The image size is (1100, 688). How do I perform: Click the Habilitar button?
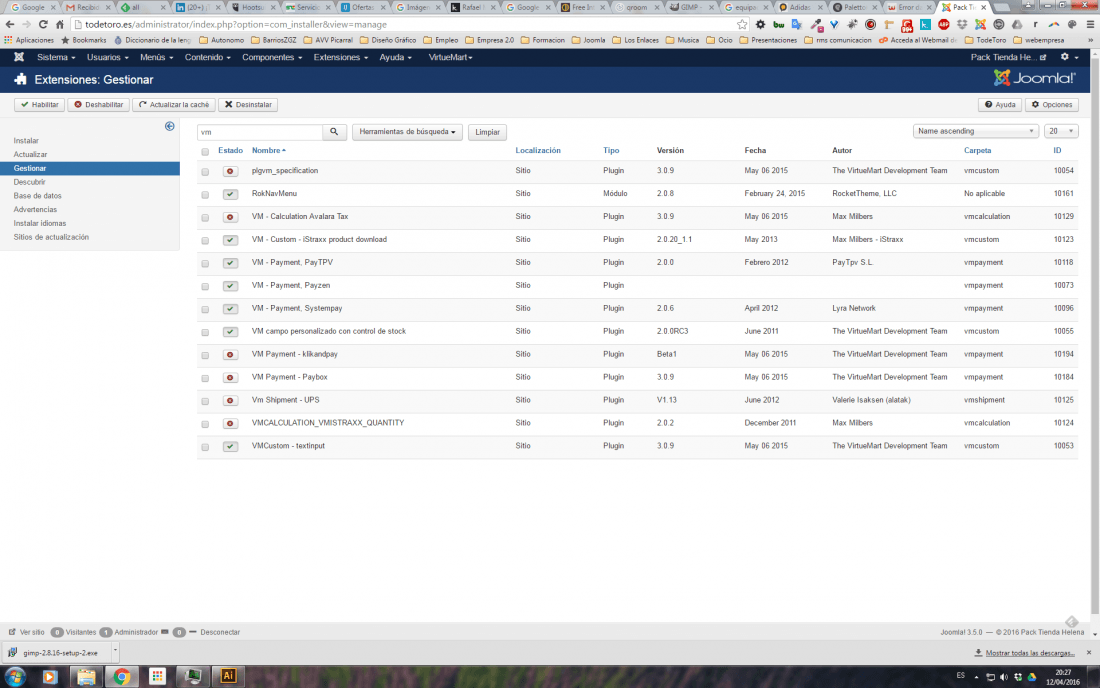[x=39, y=104]
